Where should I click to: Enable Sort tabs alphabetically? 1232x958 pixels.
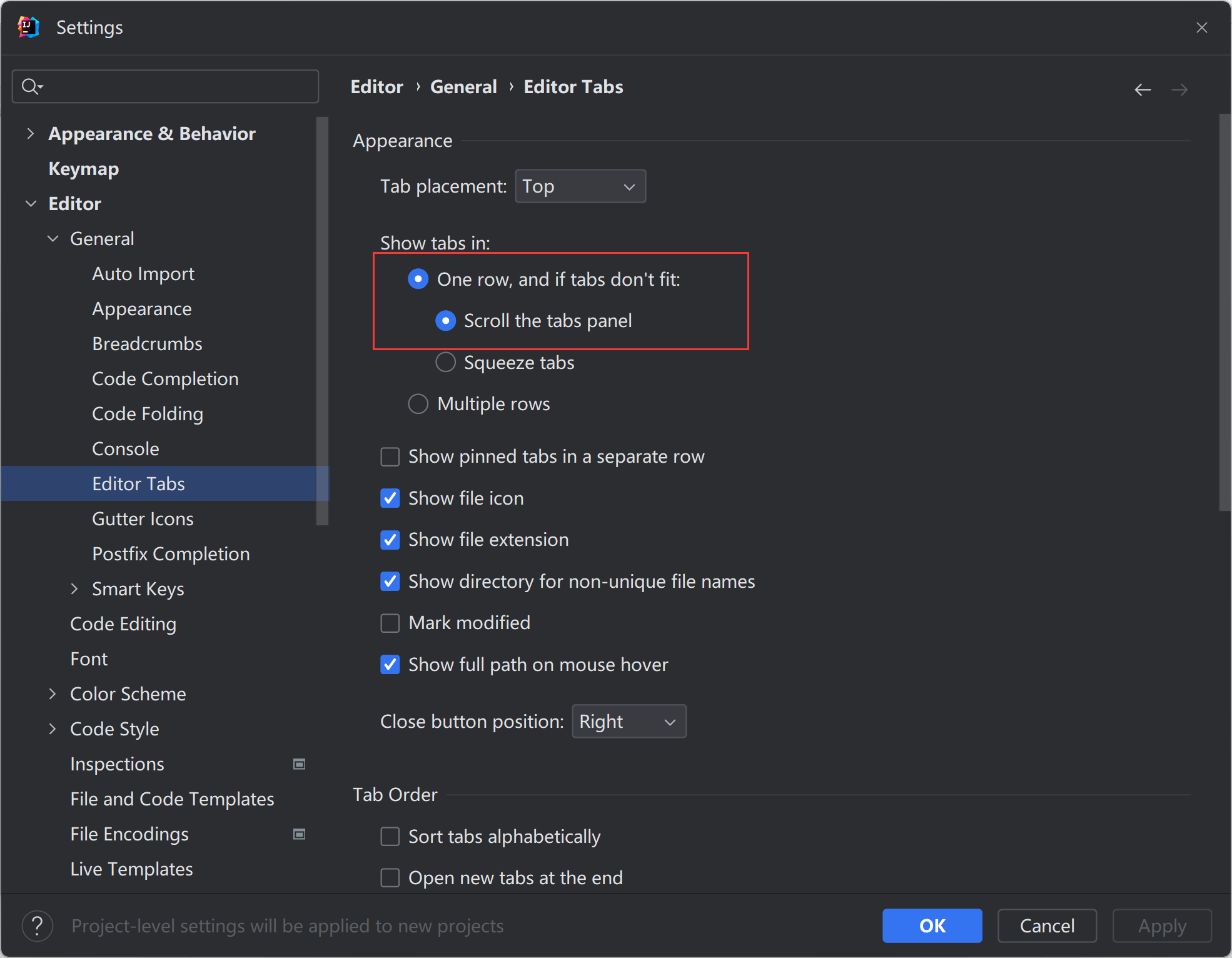390,837
